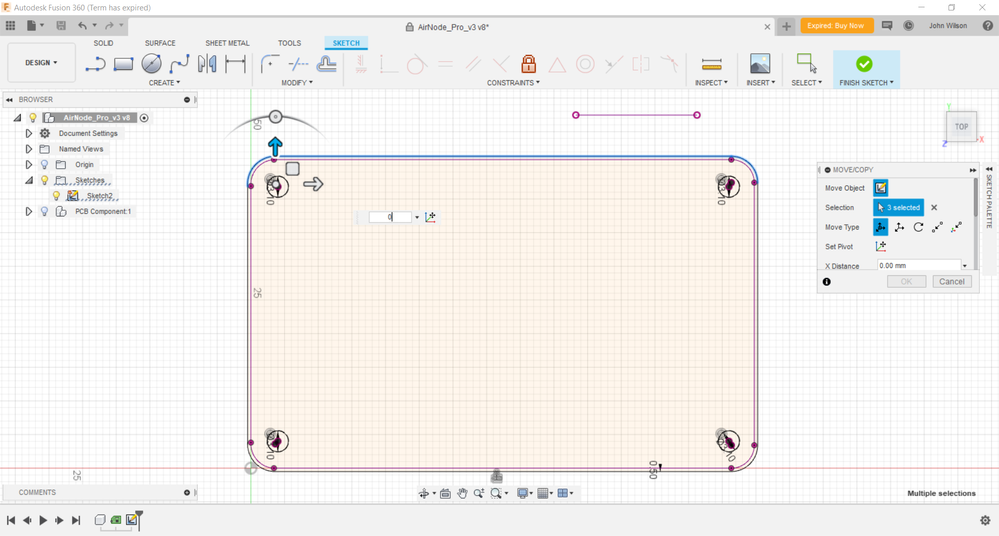999x536 pixels.
Task: Collapse the Sketches folder
Action: pyautogui.click(x=29, y=180)
